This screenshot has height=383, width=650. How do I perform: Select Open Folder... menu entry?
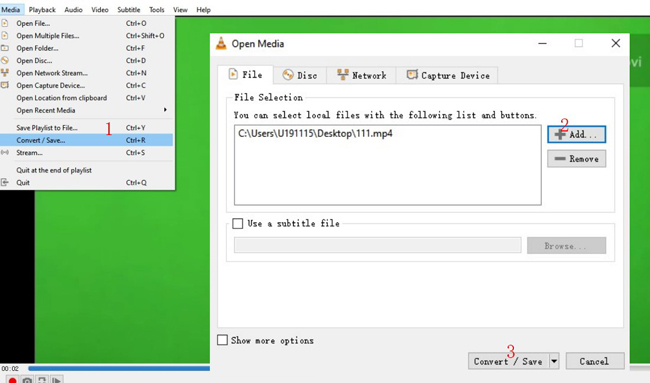[x=86, y=48]
